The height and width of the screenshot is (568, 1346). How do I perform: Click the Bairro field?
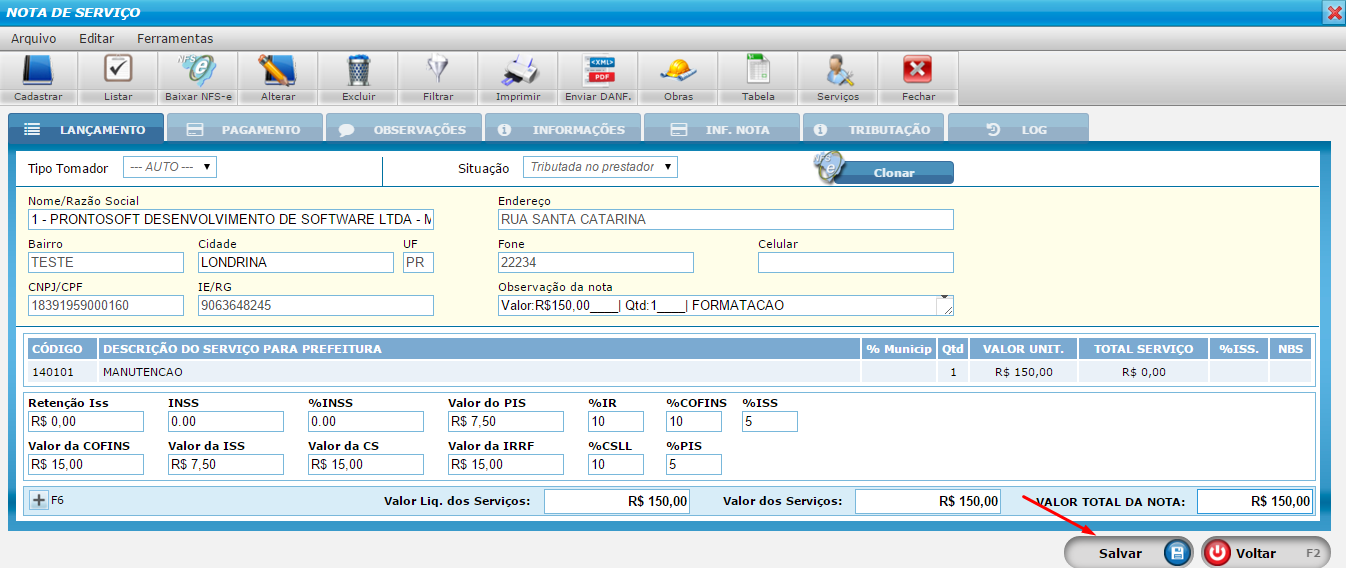tap(106, 262)
